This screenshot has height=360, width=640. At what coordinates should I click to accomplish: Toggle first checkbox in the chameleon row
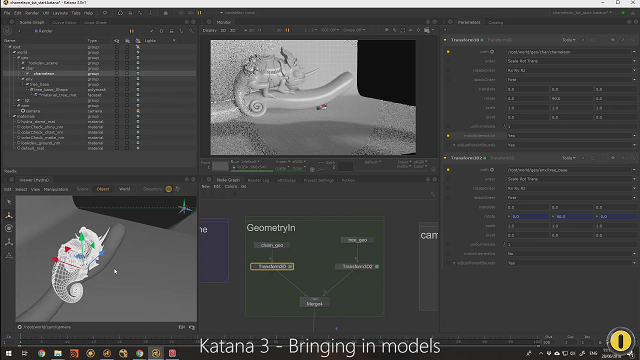[117, 73]
